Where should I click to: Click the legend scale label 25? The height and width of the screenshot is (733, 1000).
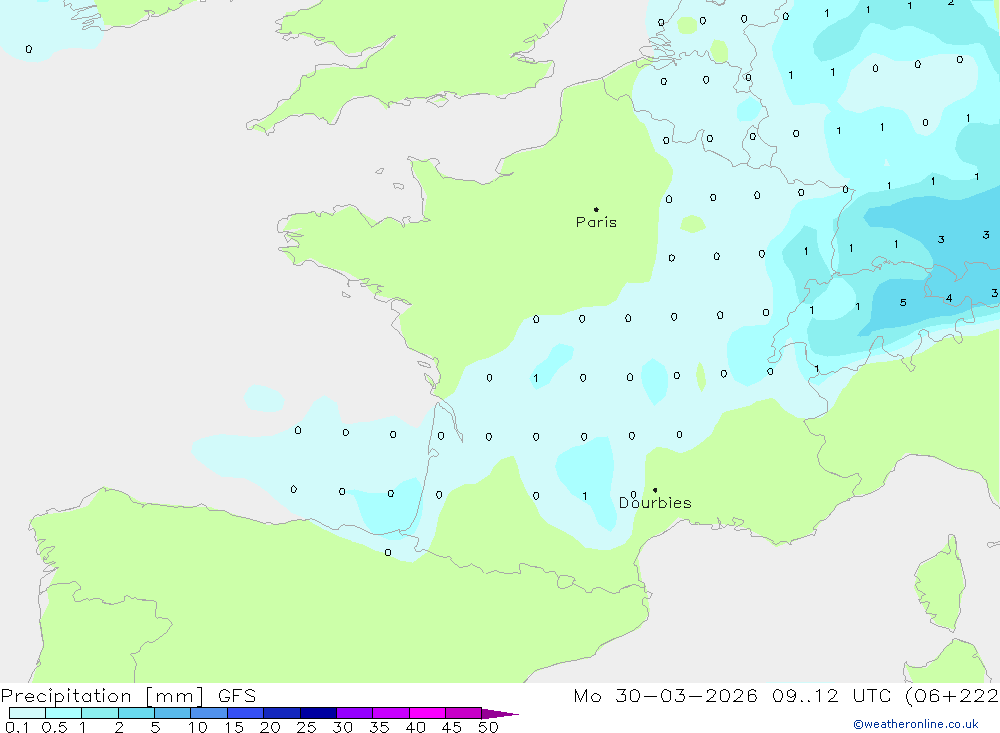tap(306, 727)
